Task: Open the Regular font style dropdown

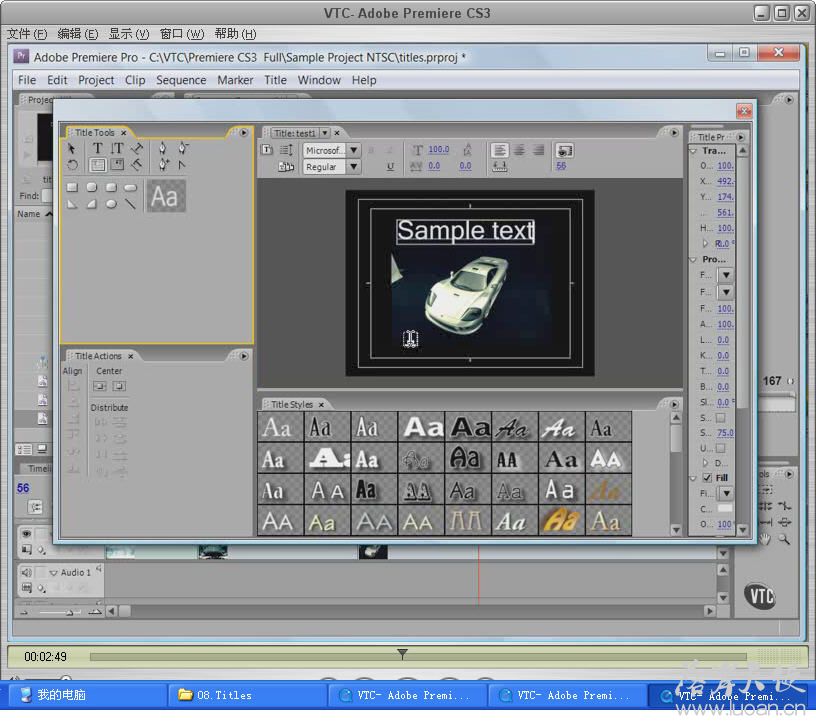Action: pos(354,167)
